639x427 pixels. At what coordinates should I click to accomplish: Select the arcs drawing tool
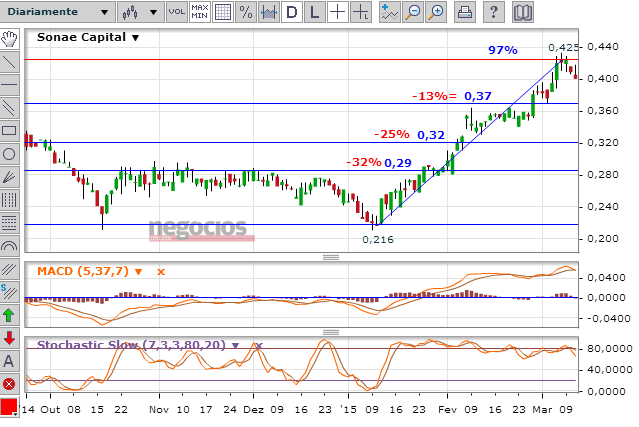(9, 246)
